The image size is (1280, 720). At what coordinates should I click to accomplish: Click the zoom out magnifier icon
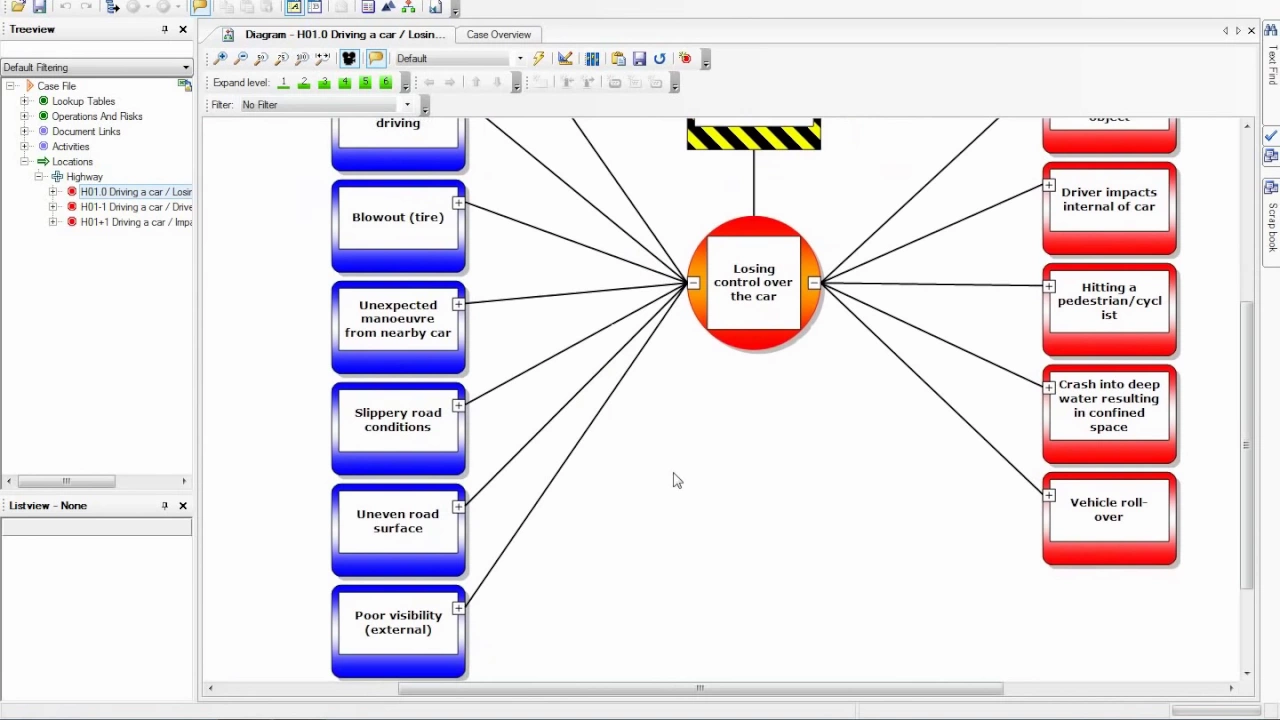point(241,59)
